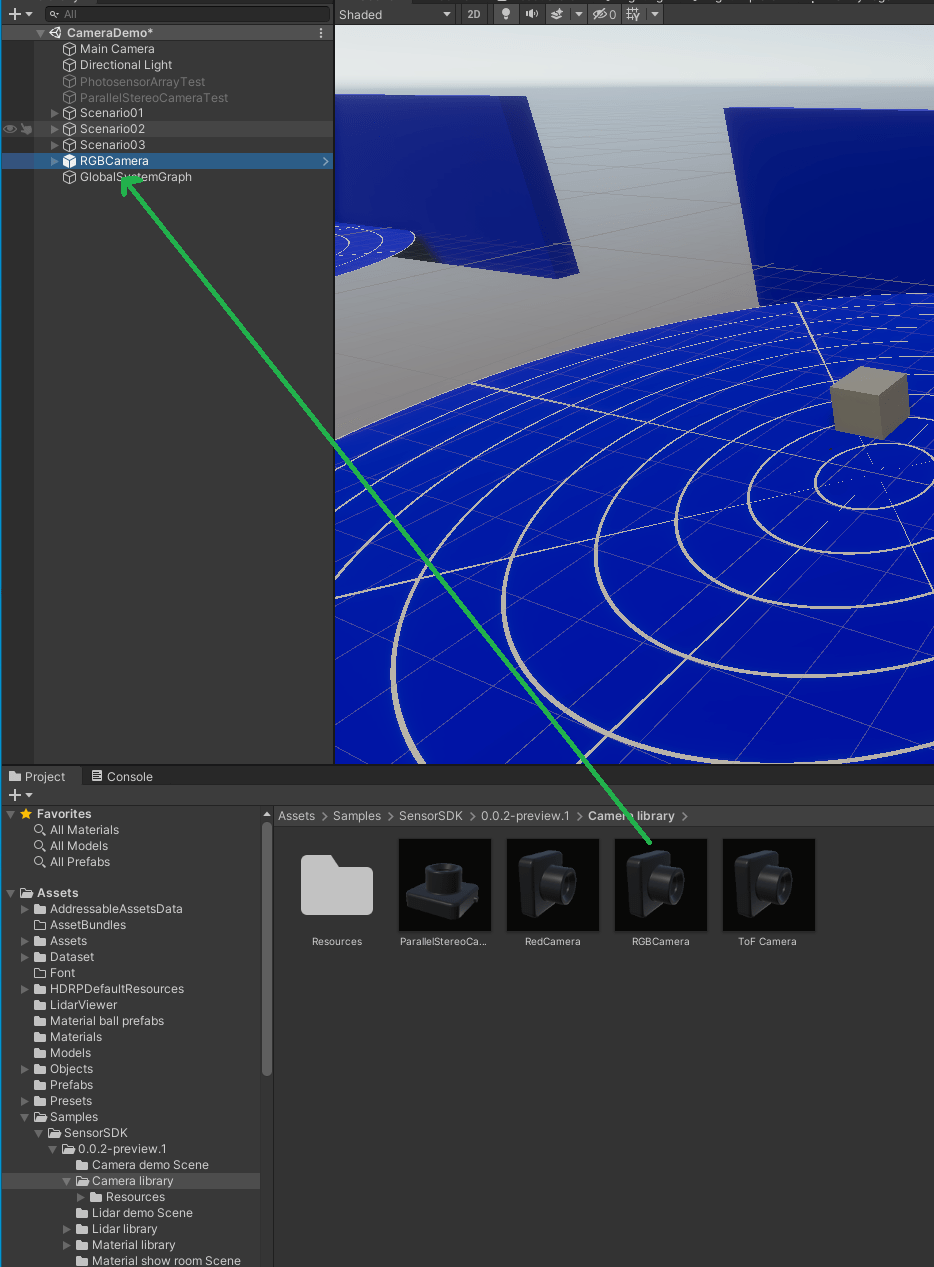Enable 2D scene view mode
Viewport: 934px width, 1267px height.
[x=473, y=13]
